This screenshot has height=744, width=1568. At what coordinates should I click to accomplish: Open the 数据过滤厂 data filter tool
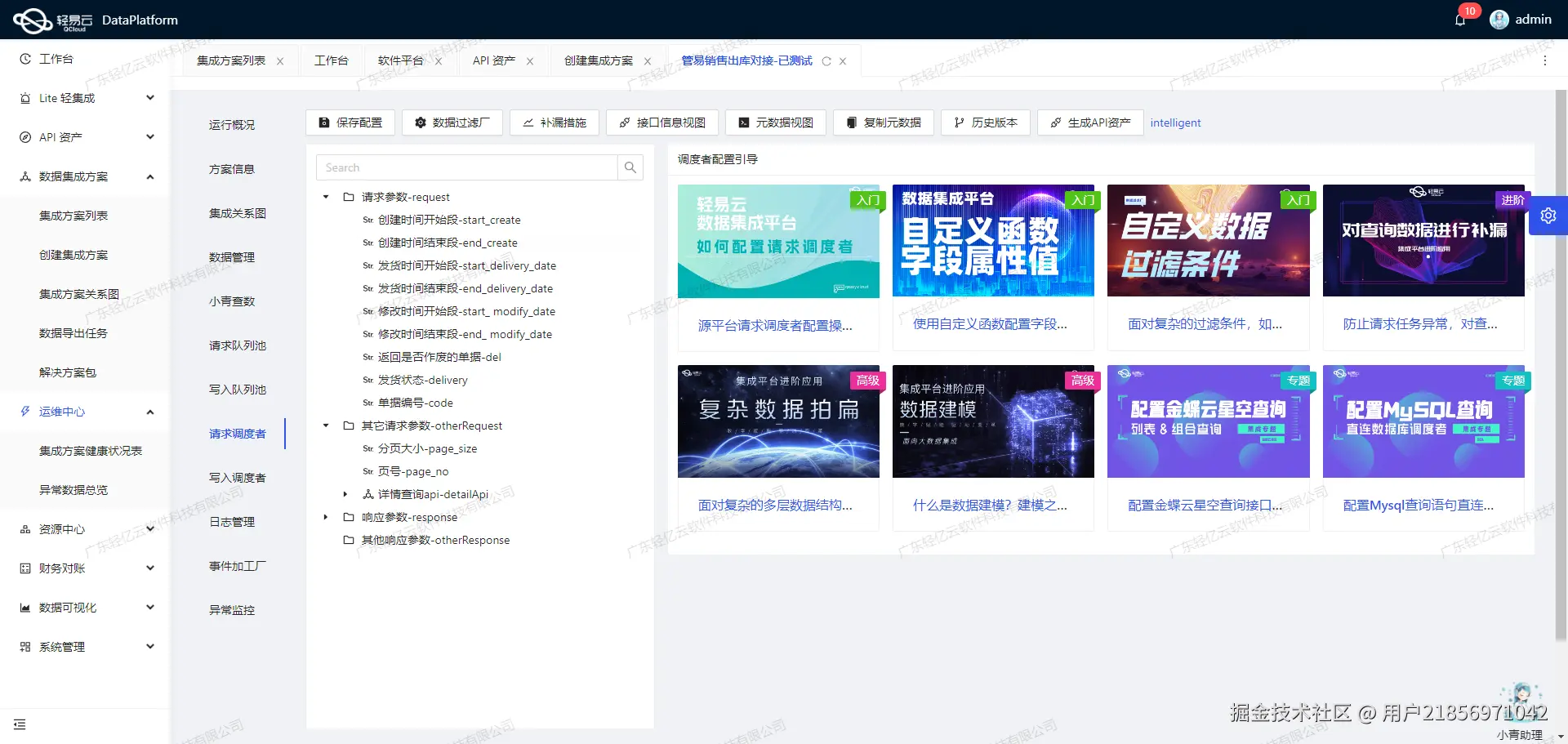(x=452, y=123)
